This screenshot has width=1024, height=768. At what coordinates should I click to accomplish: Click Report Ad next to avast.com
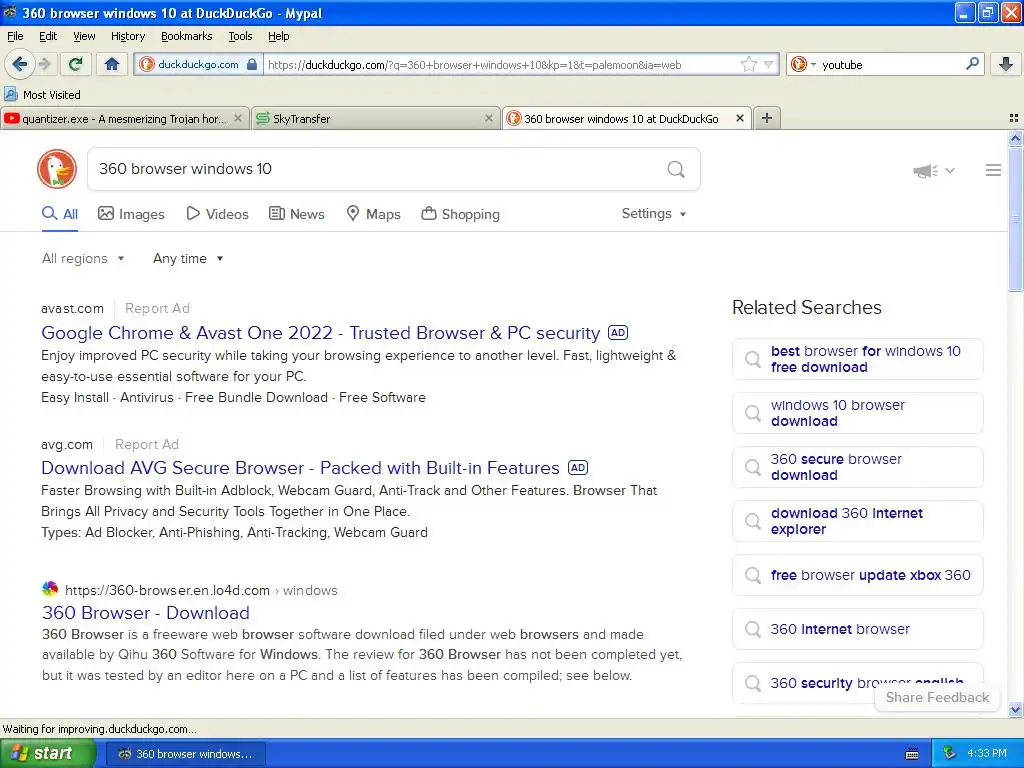(x=157, y=308)
